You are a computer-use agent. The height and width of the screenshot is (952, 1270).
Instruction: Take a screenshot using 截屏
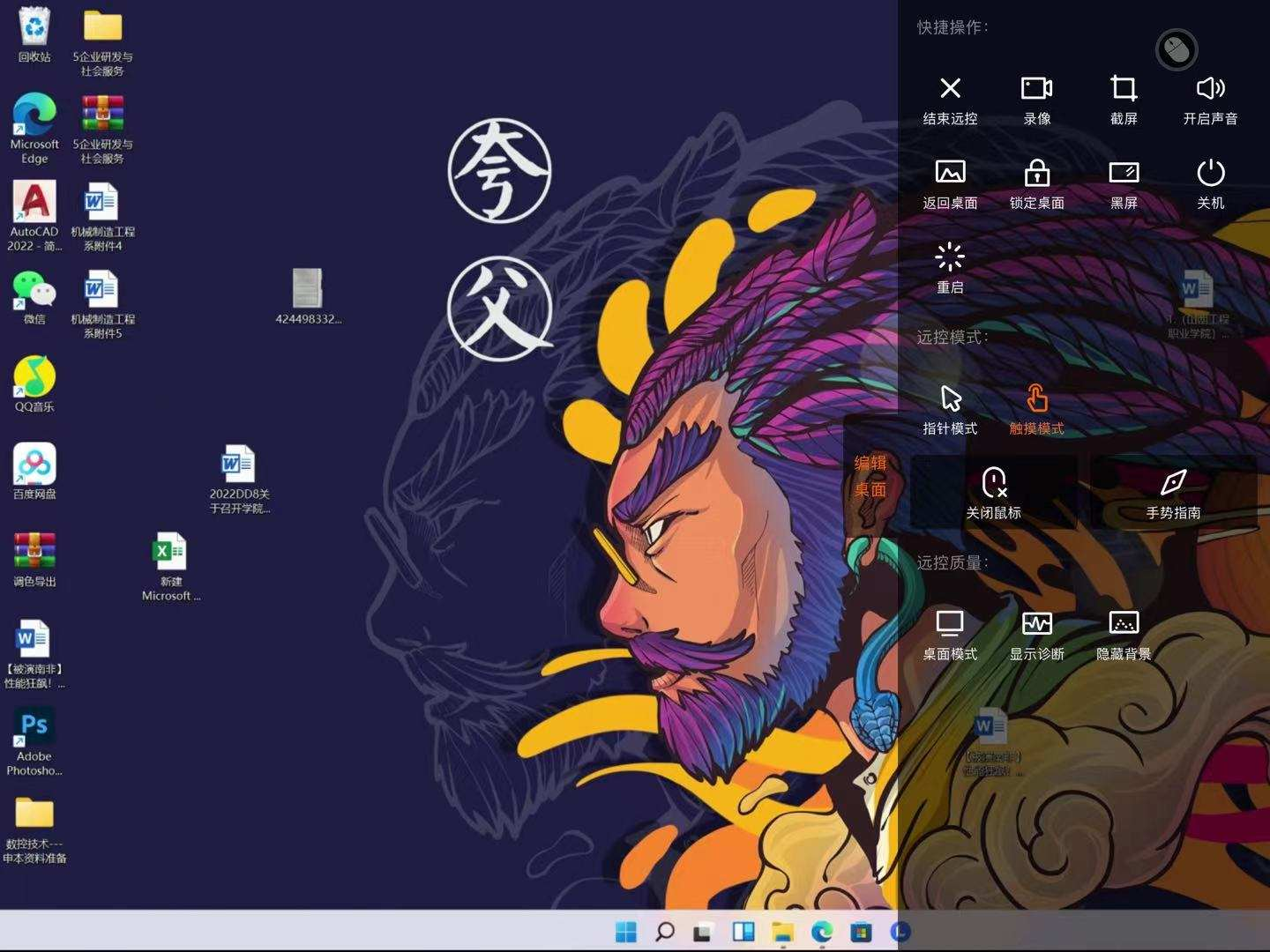point(1124,100)
